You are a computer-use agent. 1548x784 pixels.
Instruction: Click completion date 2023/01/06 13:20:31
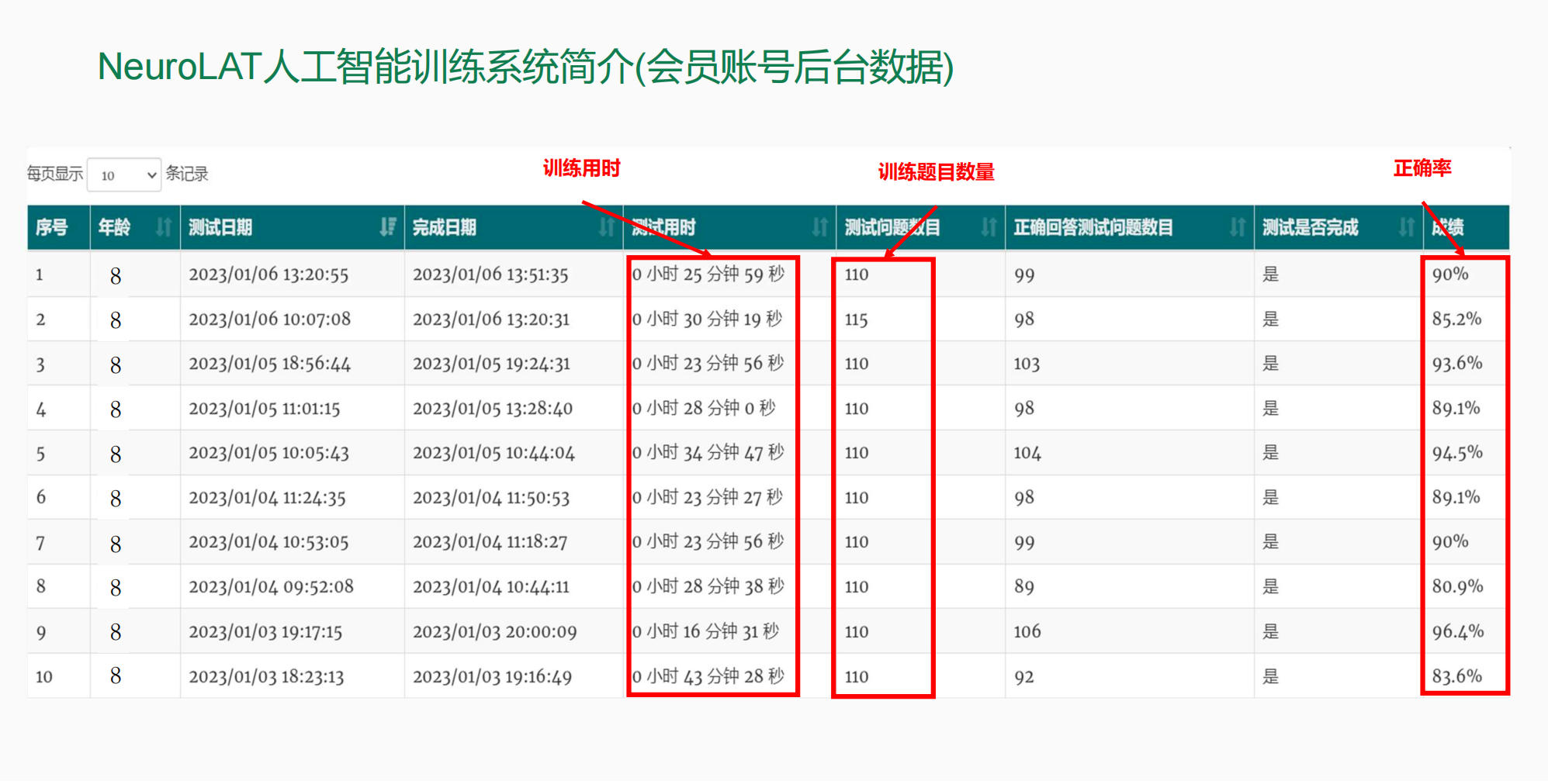pyautogui.click(x=491, y=319)
